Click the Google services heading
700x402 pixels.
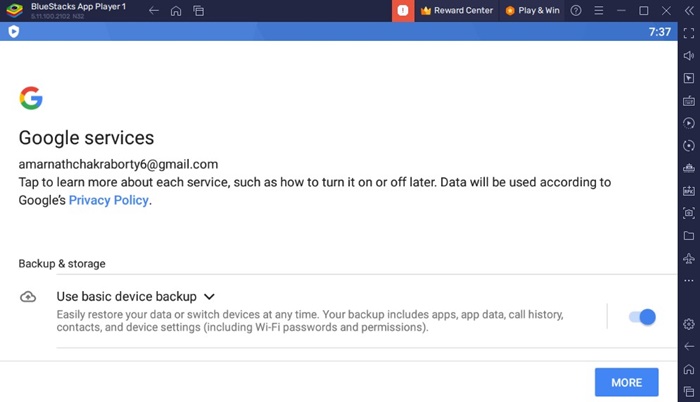click(86, 138)
